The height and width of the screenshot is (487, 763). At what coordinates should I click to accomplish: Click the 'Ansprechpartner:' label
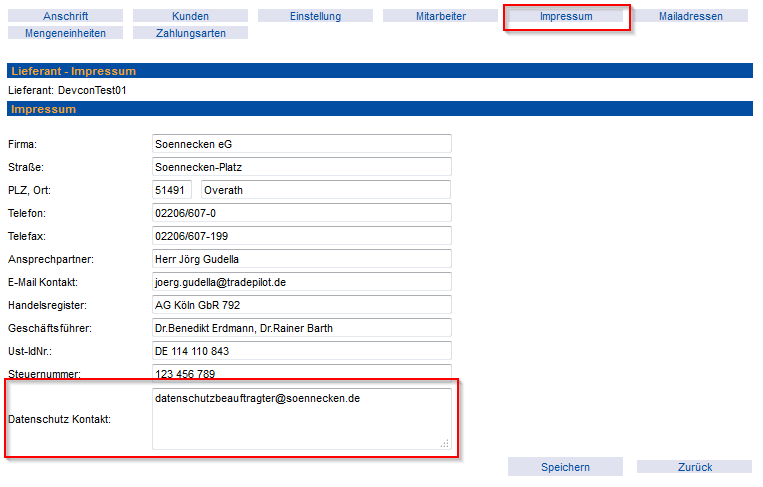click(51, 259)
